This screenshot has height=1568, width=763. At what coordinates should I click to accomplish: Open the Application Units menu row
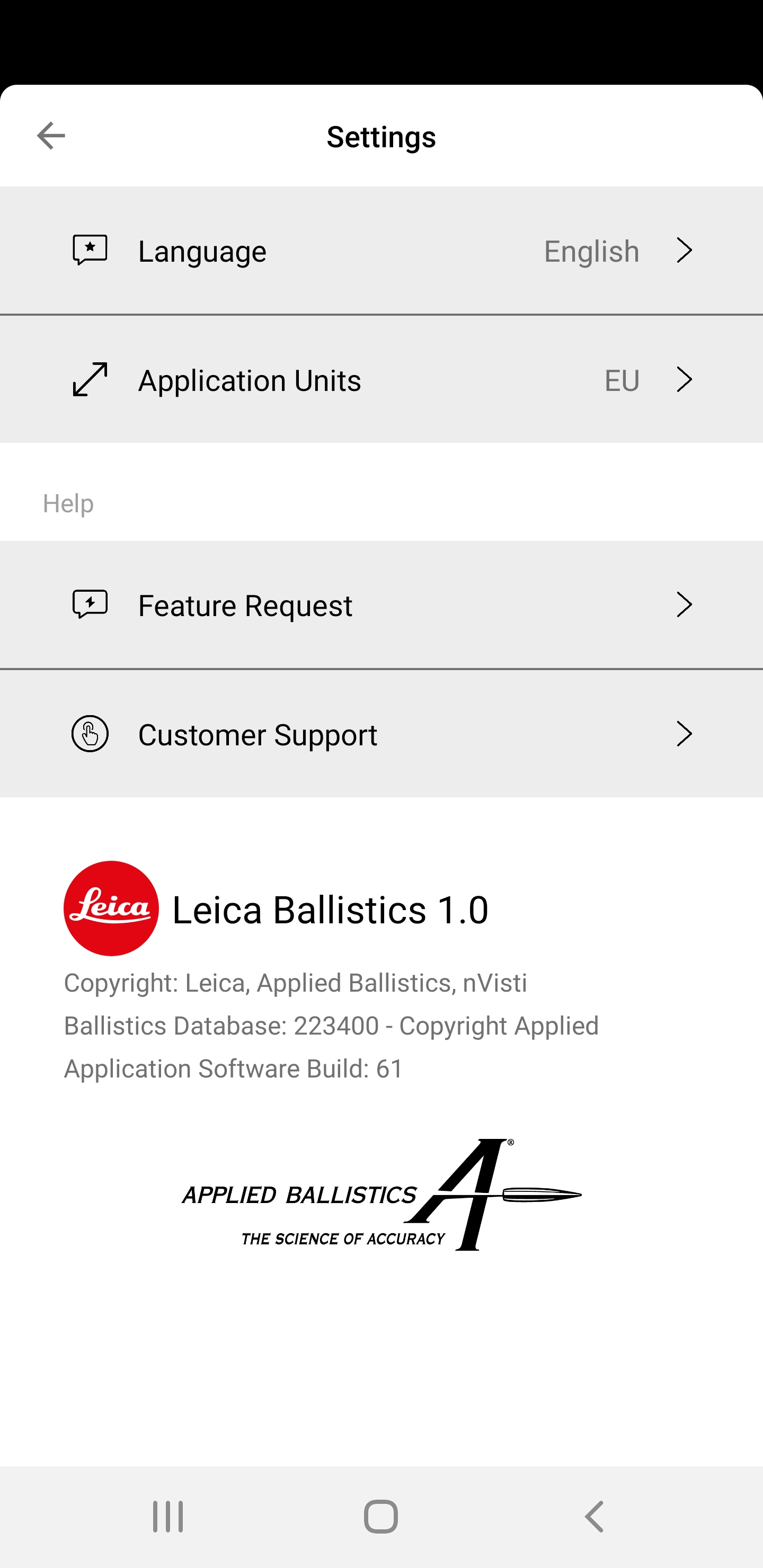[x=381, y=379]
